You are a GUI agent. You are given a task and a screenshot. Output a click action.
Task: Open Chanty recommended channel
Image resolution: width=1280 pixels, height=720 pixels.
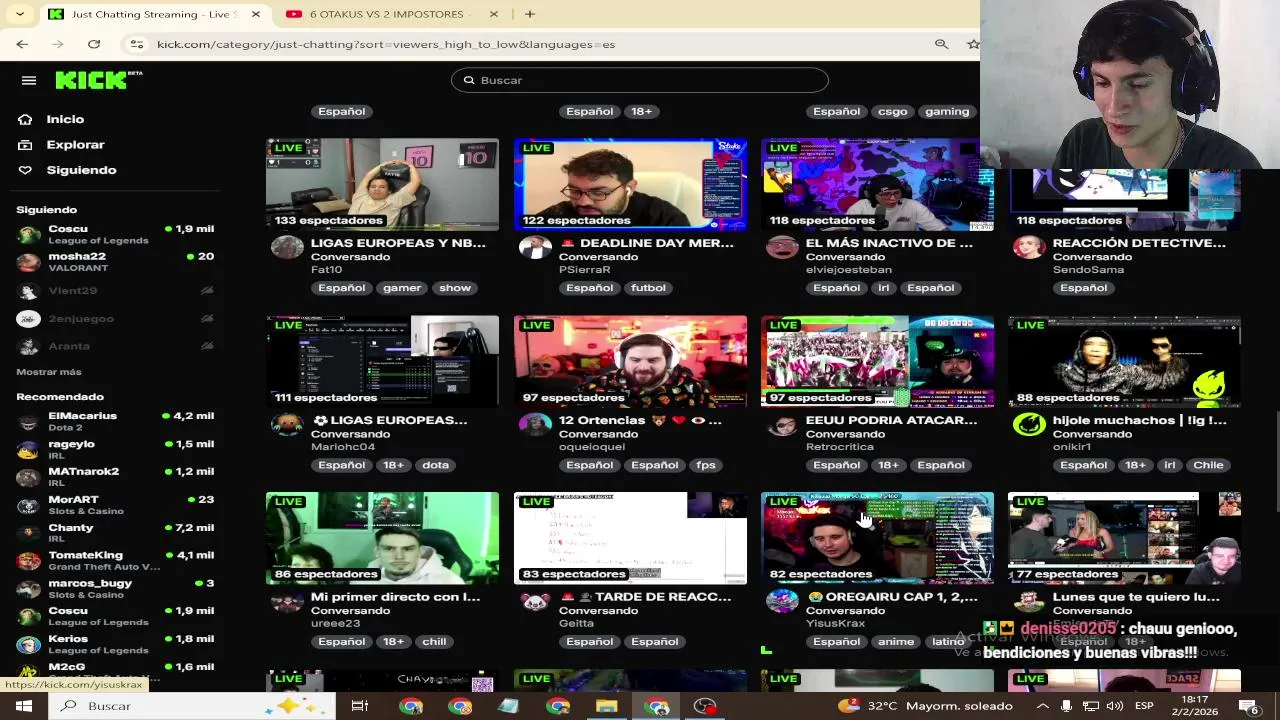point(115,533)
